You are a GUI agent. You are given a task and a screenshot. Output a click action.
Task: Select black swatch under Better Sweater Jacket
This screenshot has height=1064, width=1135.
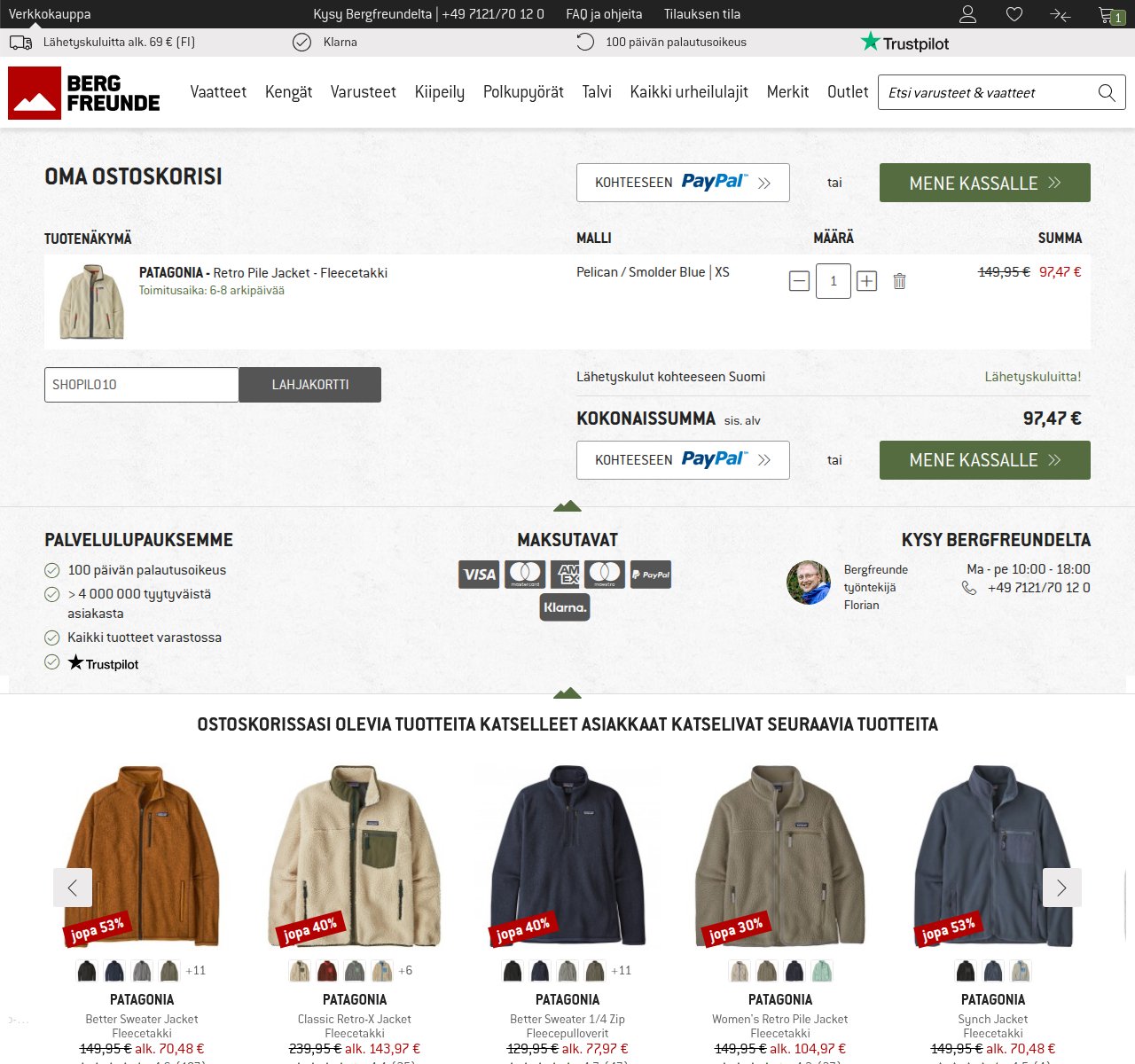[x=87, y=971]
